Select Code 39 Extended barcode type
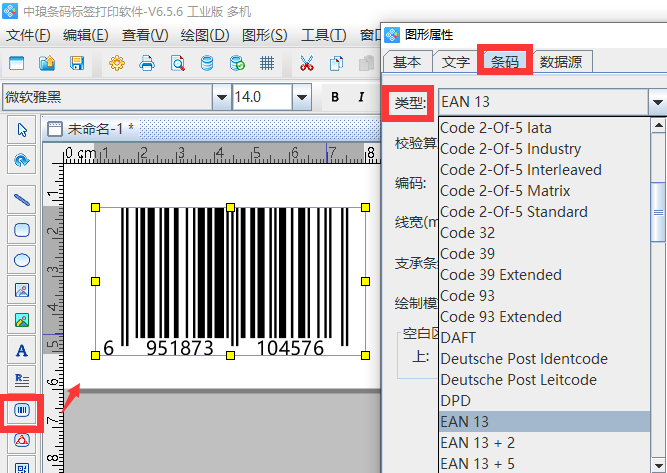Image resolution: width=667 pixels, height=473 pixels. pos(544,275)
